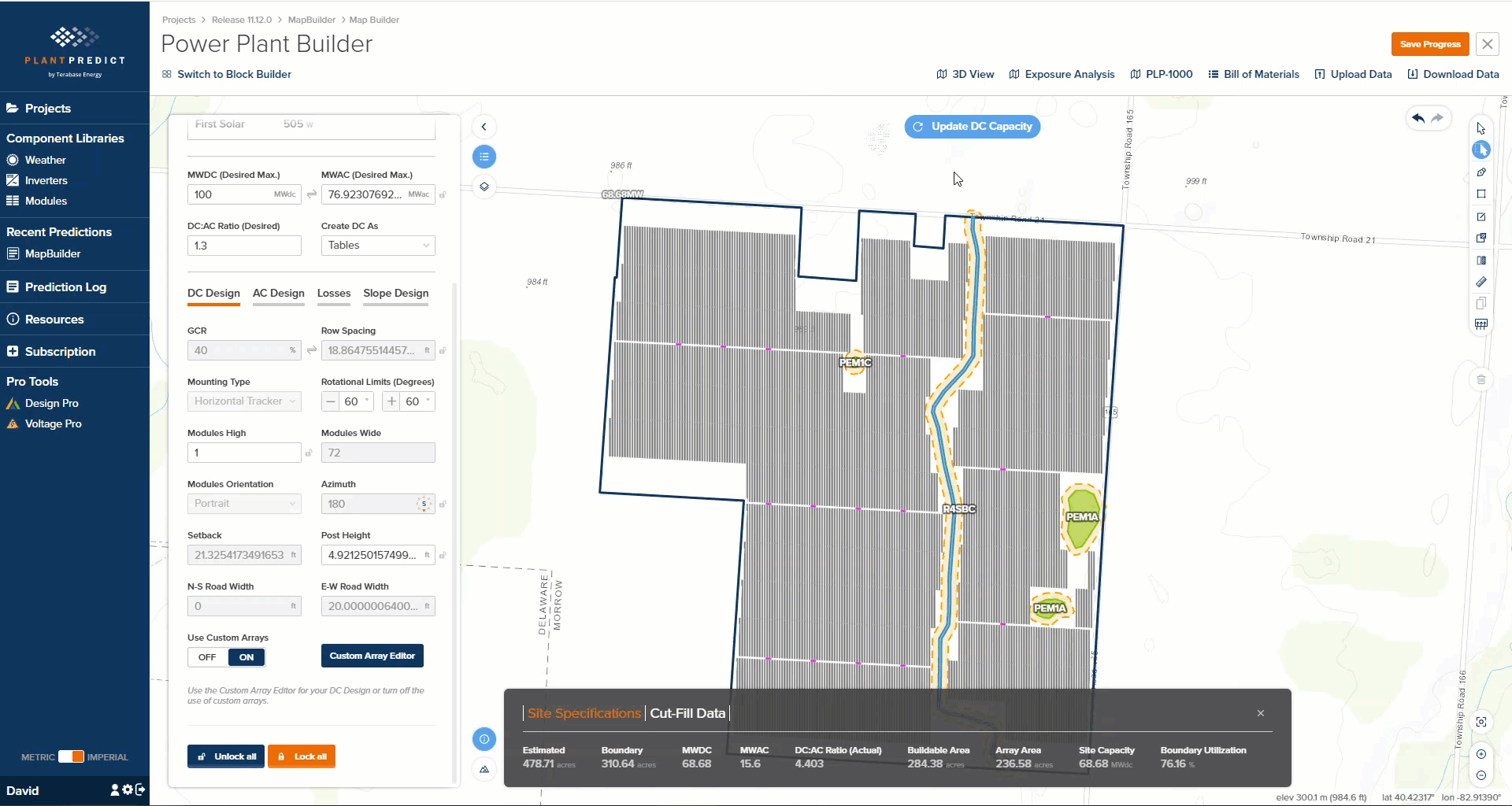Click Update DC Capacity button
Viewport: 1512px width, 806px height.
click(x=973, y=127)
